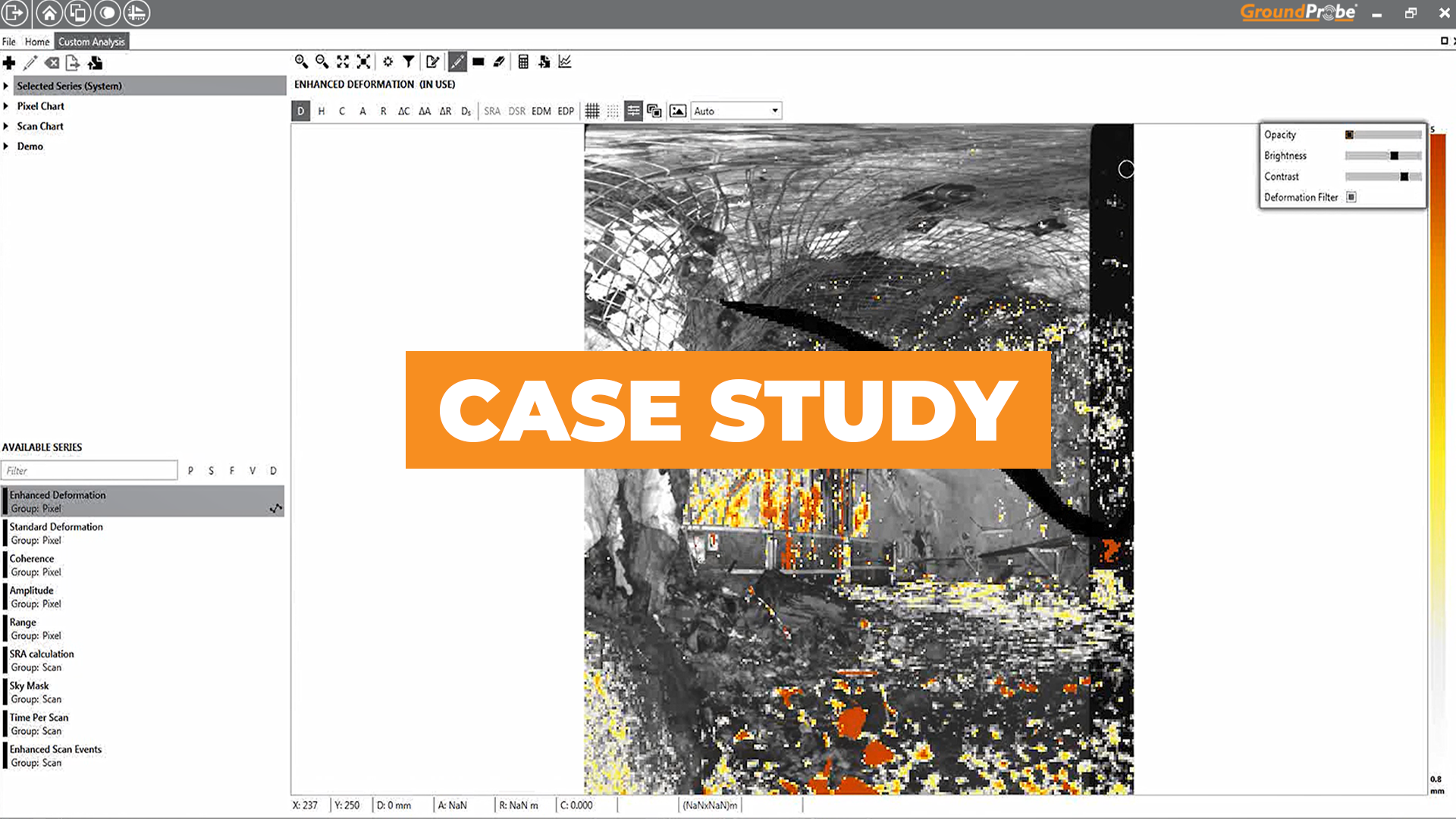Open the Auto color scale dropdown
1456x819 pixels.
736,111
